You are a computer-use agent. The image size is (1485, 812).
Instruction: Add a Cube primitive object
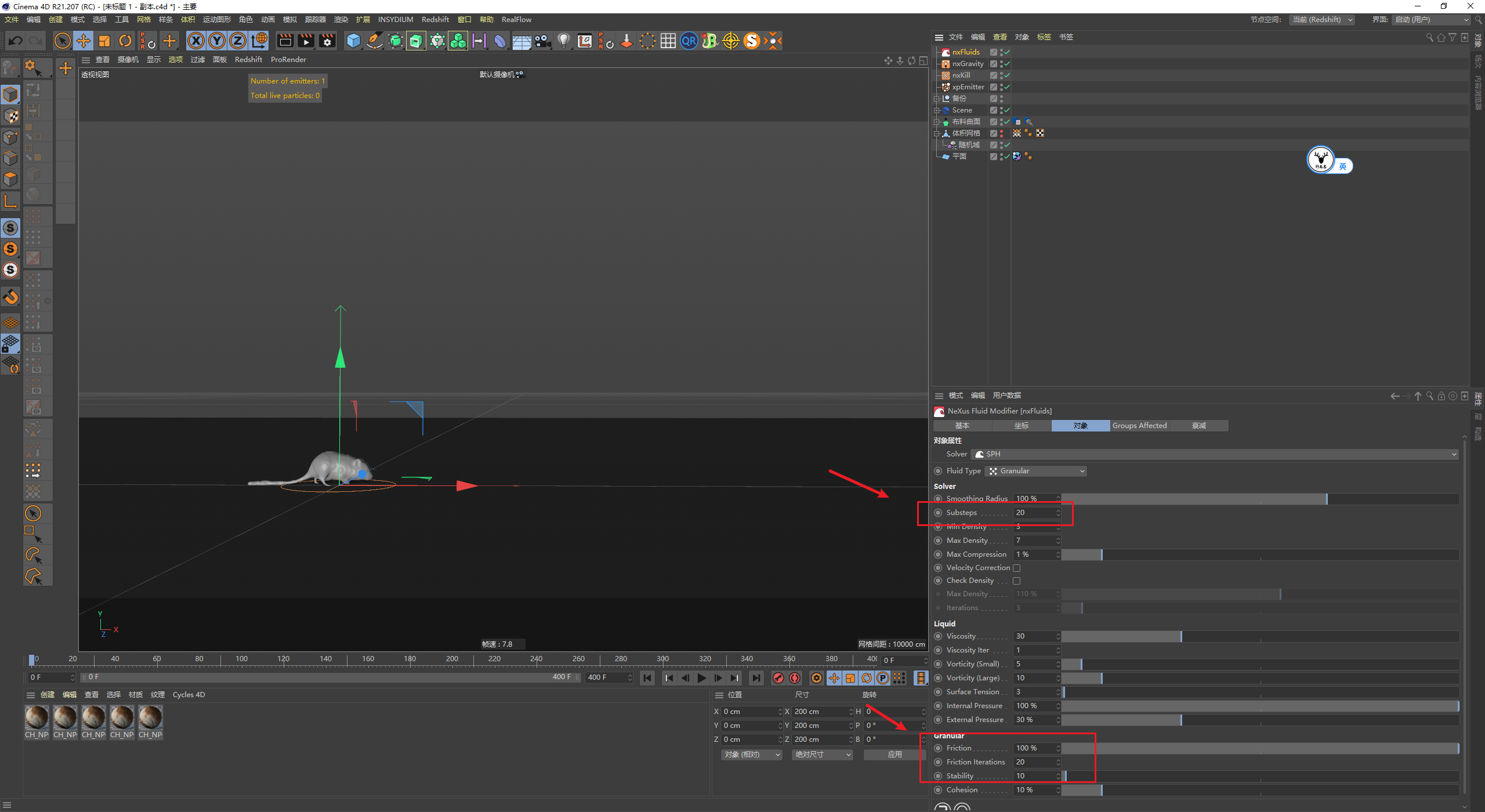[353, 41]
